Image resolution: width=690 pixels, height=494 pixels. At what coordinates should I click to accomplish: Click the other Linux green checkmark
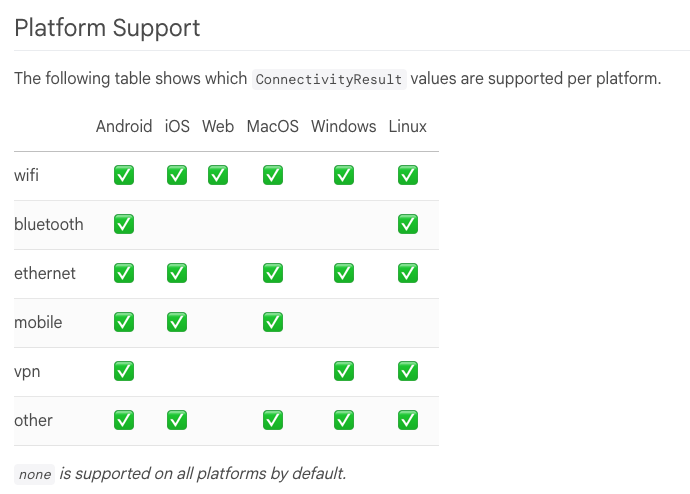pos(408,420)
